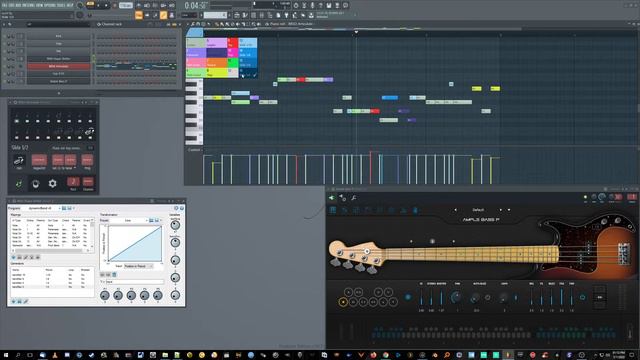Select previous Ample Bass preset arrow
The width and height of the screenshot is (640, 360).
[x=456, y=210]
